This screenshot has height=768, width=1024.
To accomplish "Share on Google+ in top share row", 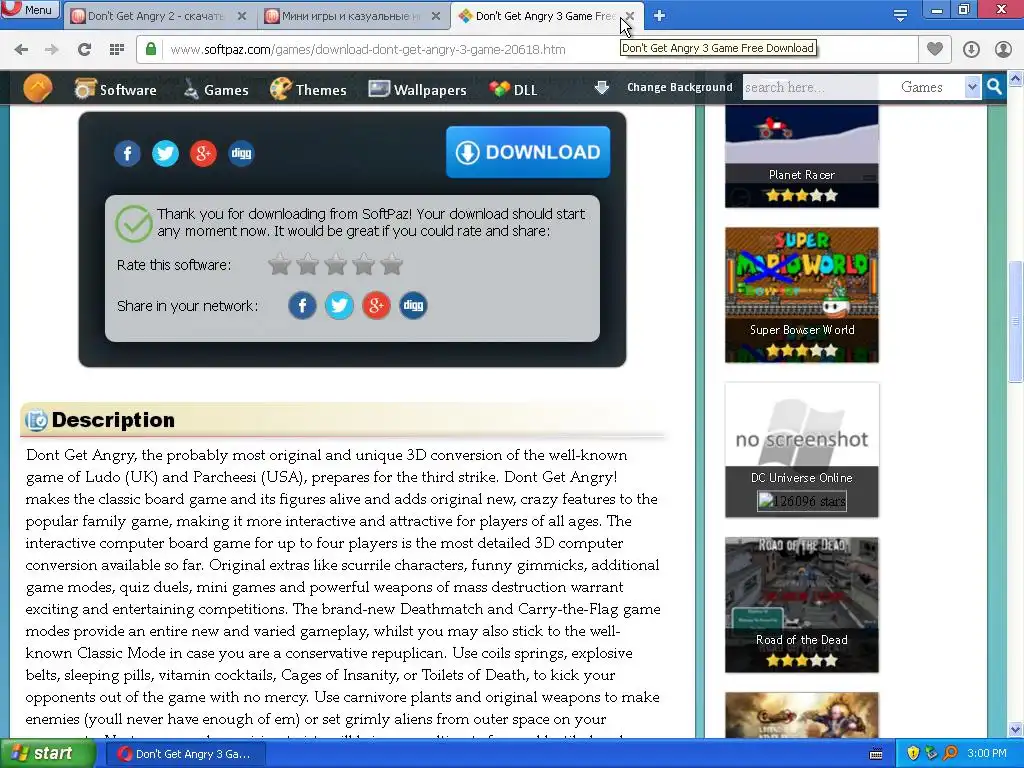I will coord(203,153).
